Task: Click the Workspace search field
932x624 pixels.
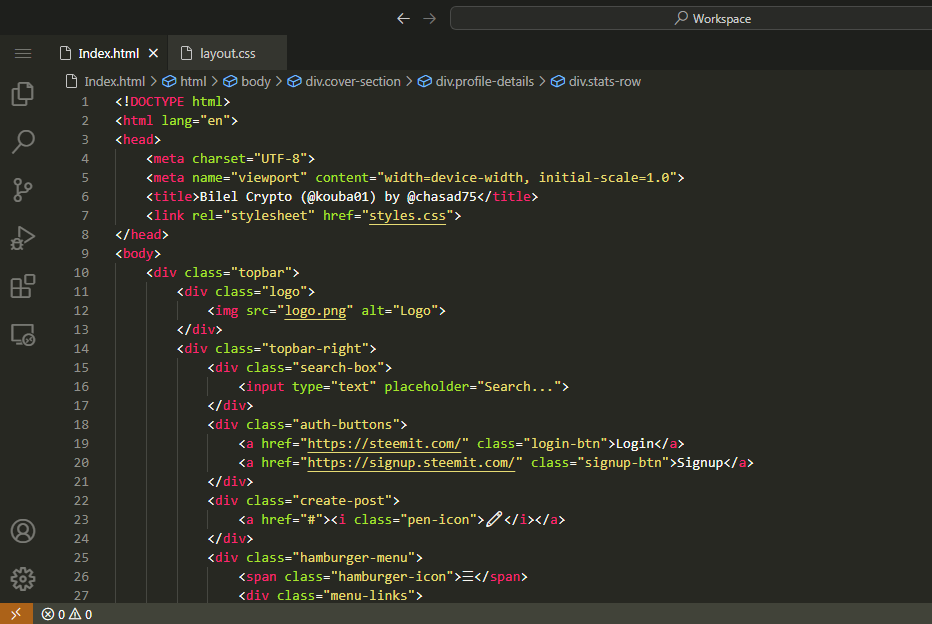Action: click(691, 18)
